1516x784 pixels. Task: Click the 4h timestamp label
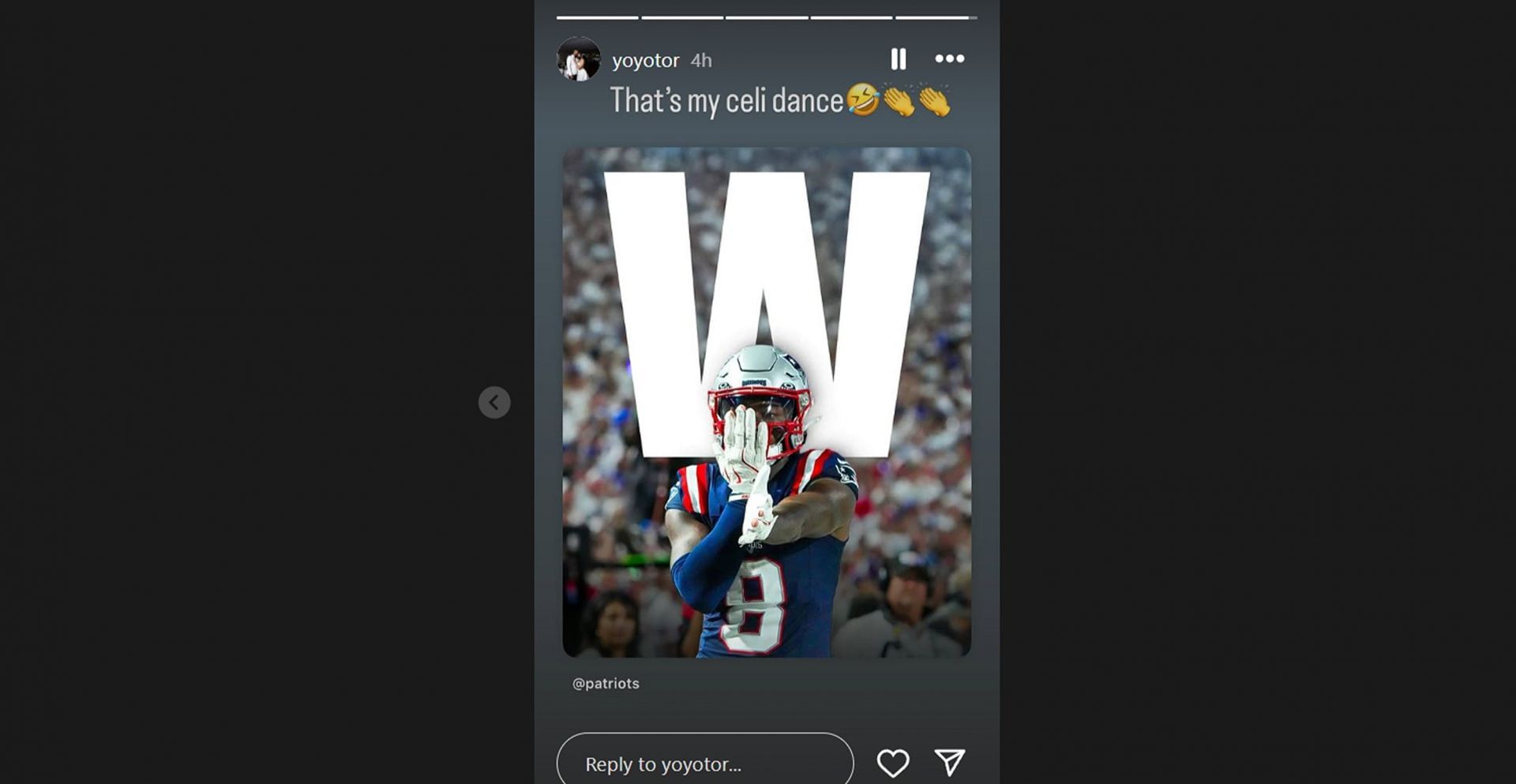[x=701, y=60]
